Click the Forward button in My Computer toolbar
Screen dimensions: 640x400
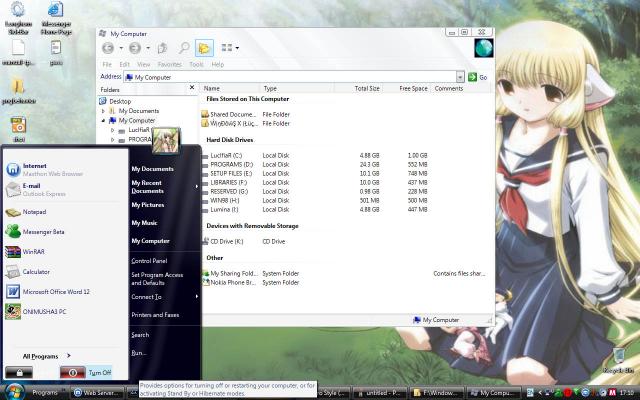point(135,48)
